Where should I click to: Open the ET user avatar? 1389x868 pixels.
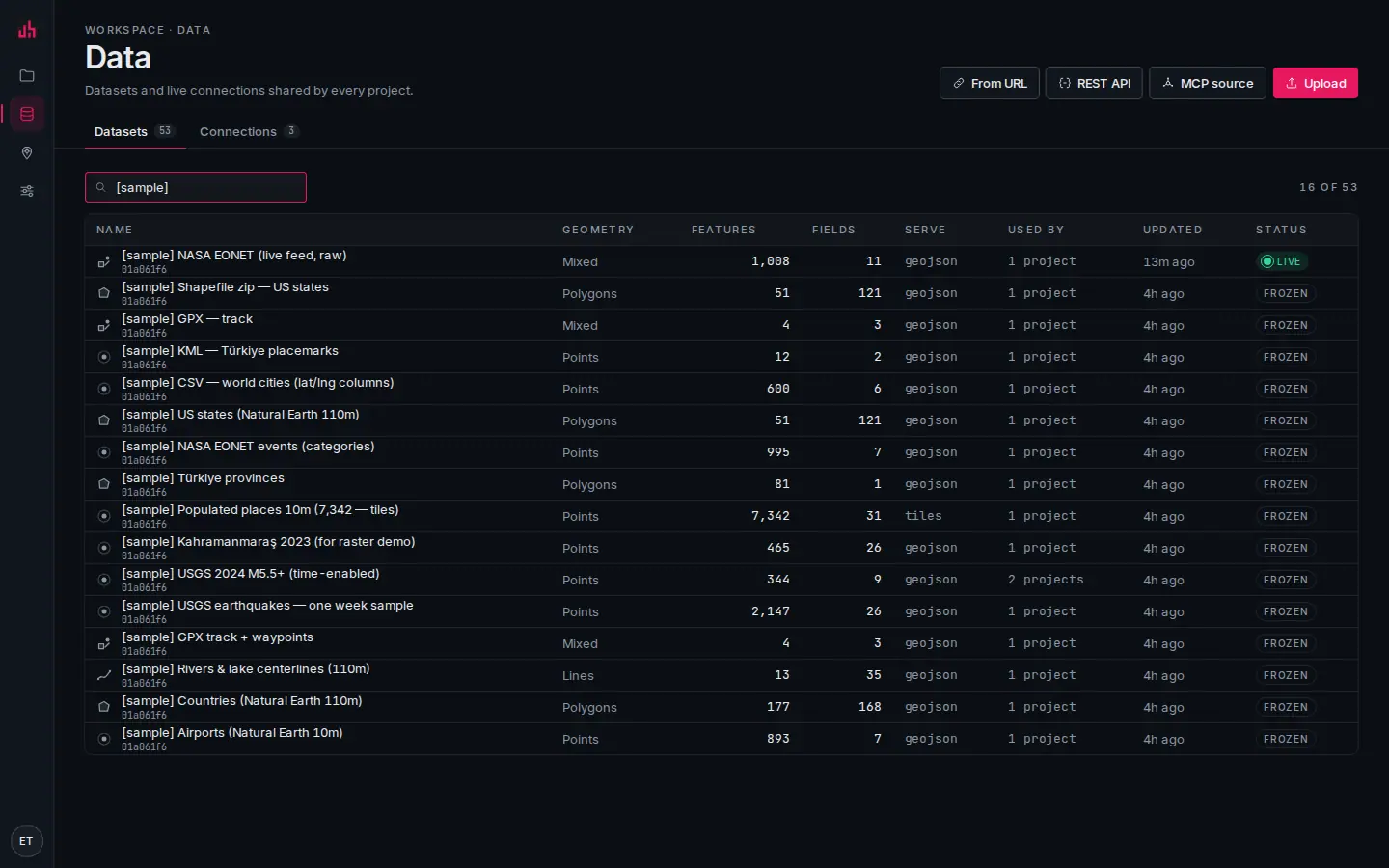26,841
